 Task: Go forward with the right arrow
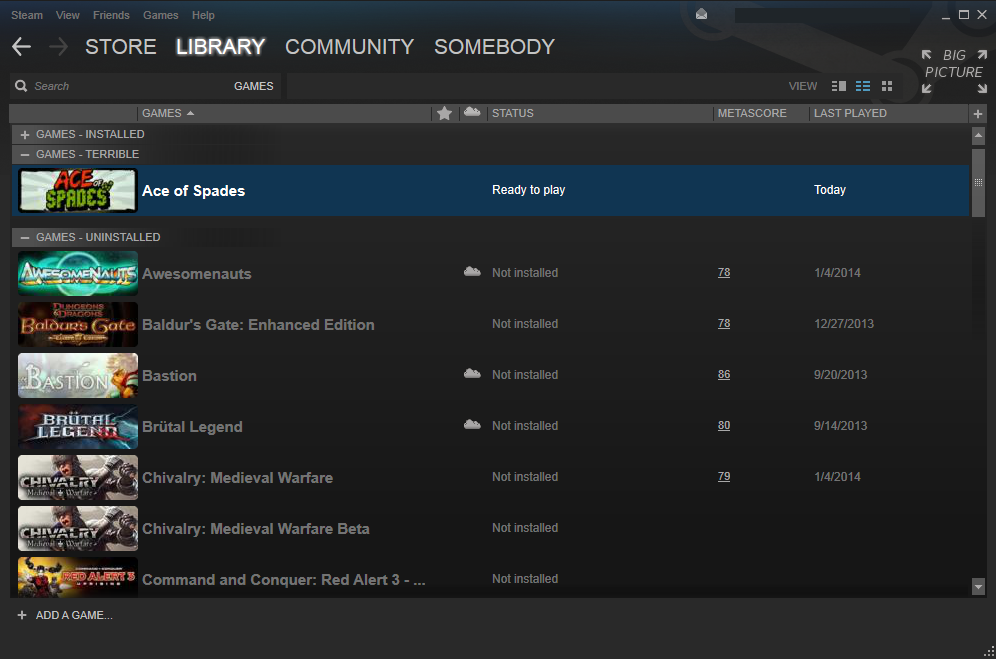point(58,46)
